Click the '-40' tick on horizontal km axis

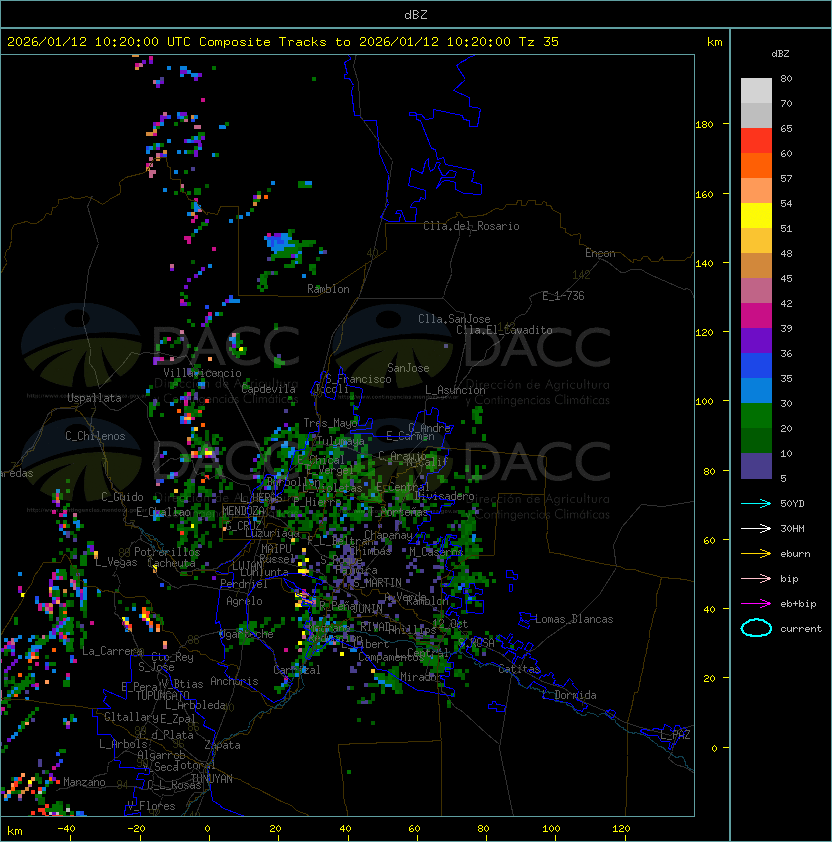pyautogui.click(x=67, y=829)
